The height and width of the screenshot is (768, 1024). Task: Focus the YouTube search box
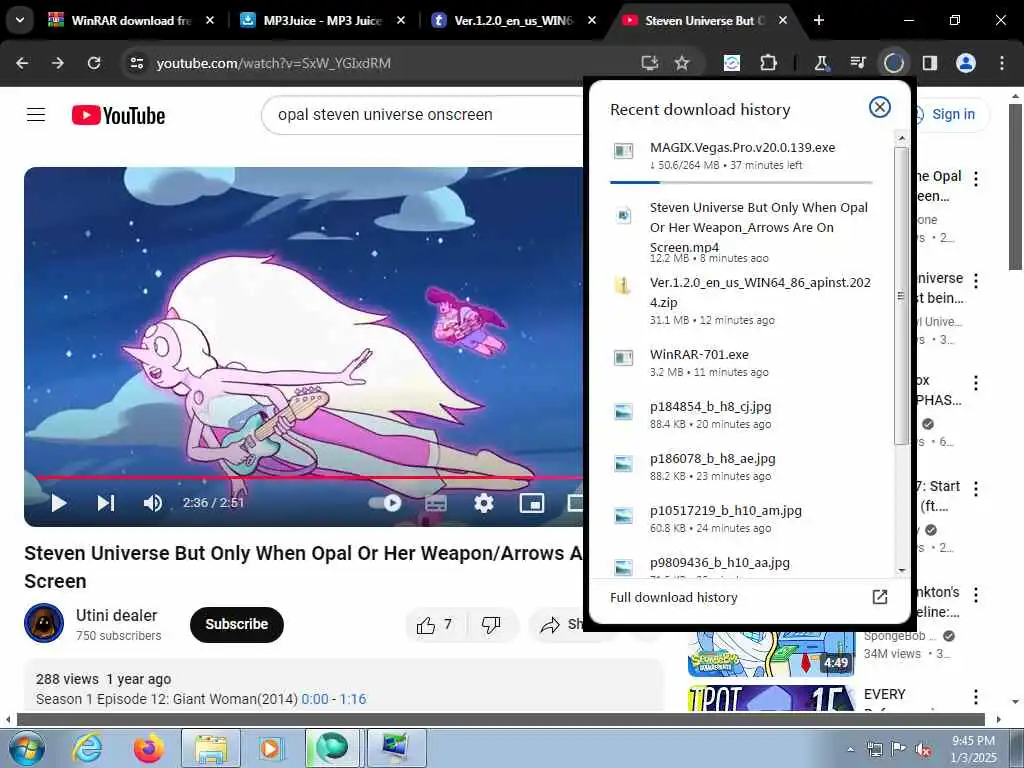(424, 115)
